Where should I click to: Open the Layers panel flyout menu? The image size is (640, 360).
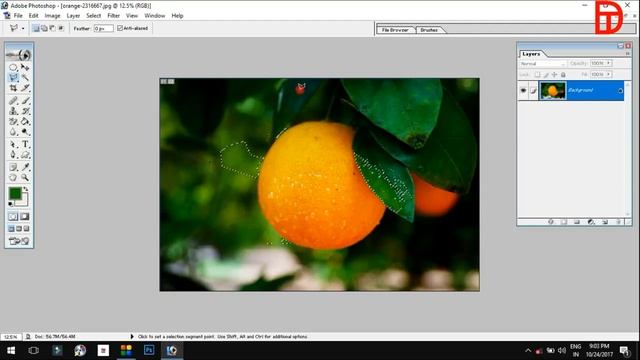pyautogui.click(x=628, y=54)
